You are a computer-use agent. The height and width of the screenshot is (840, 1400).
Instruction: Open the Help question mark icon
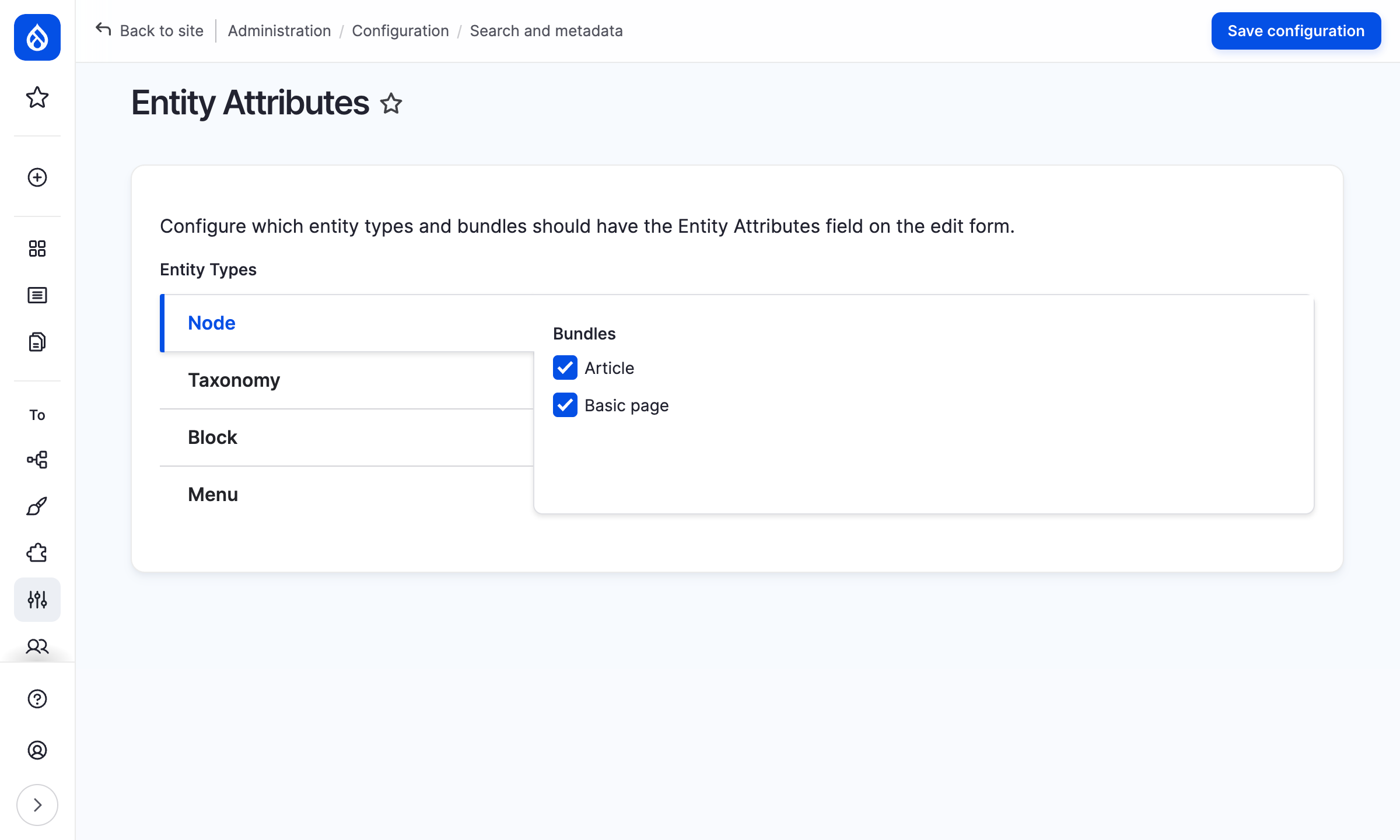(37, 698)
